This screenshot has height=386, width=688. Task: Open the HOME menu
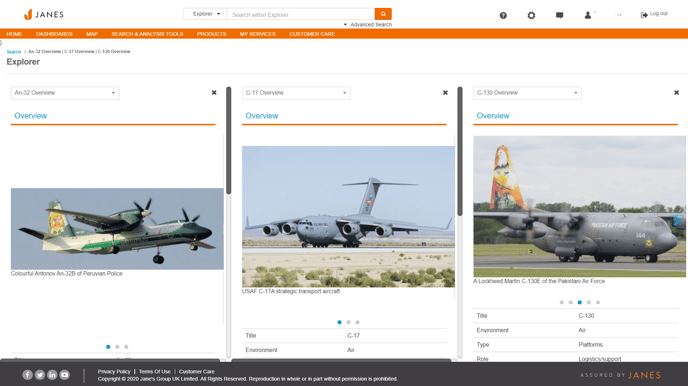tap(14, 34)
